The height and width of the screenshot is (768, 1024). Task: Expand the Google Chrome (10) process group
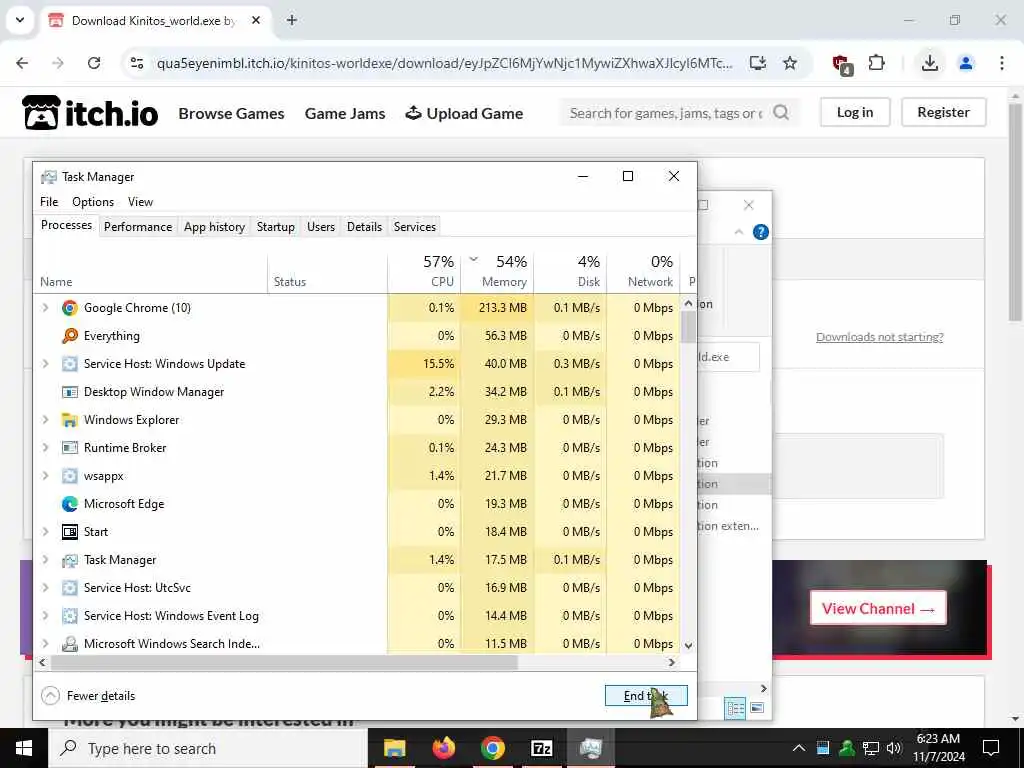(x=46, y=308)
